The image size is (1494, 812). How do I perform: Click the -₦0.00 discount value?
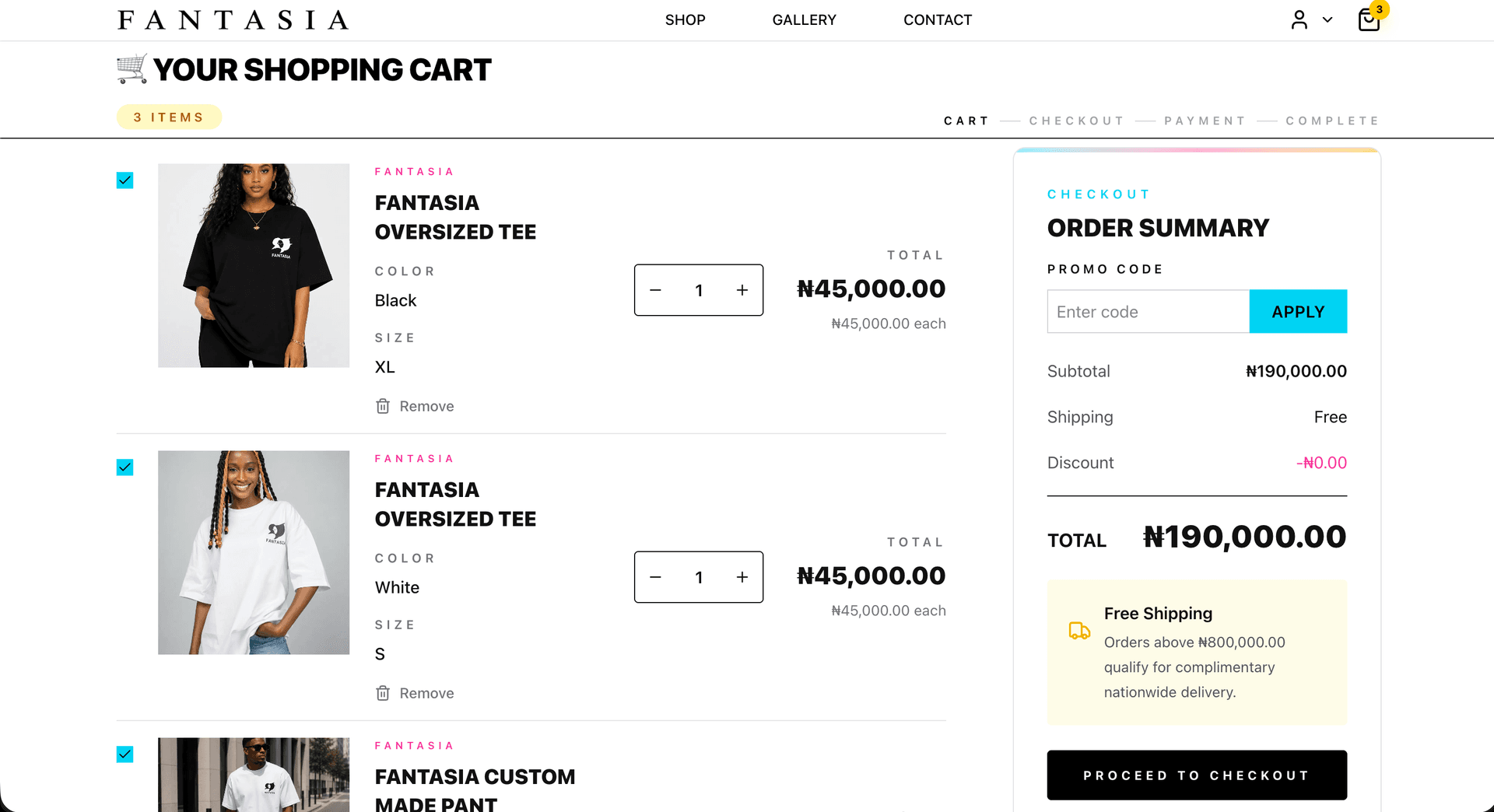[x=1321, y=463]
